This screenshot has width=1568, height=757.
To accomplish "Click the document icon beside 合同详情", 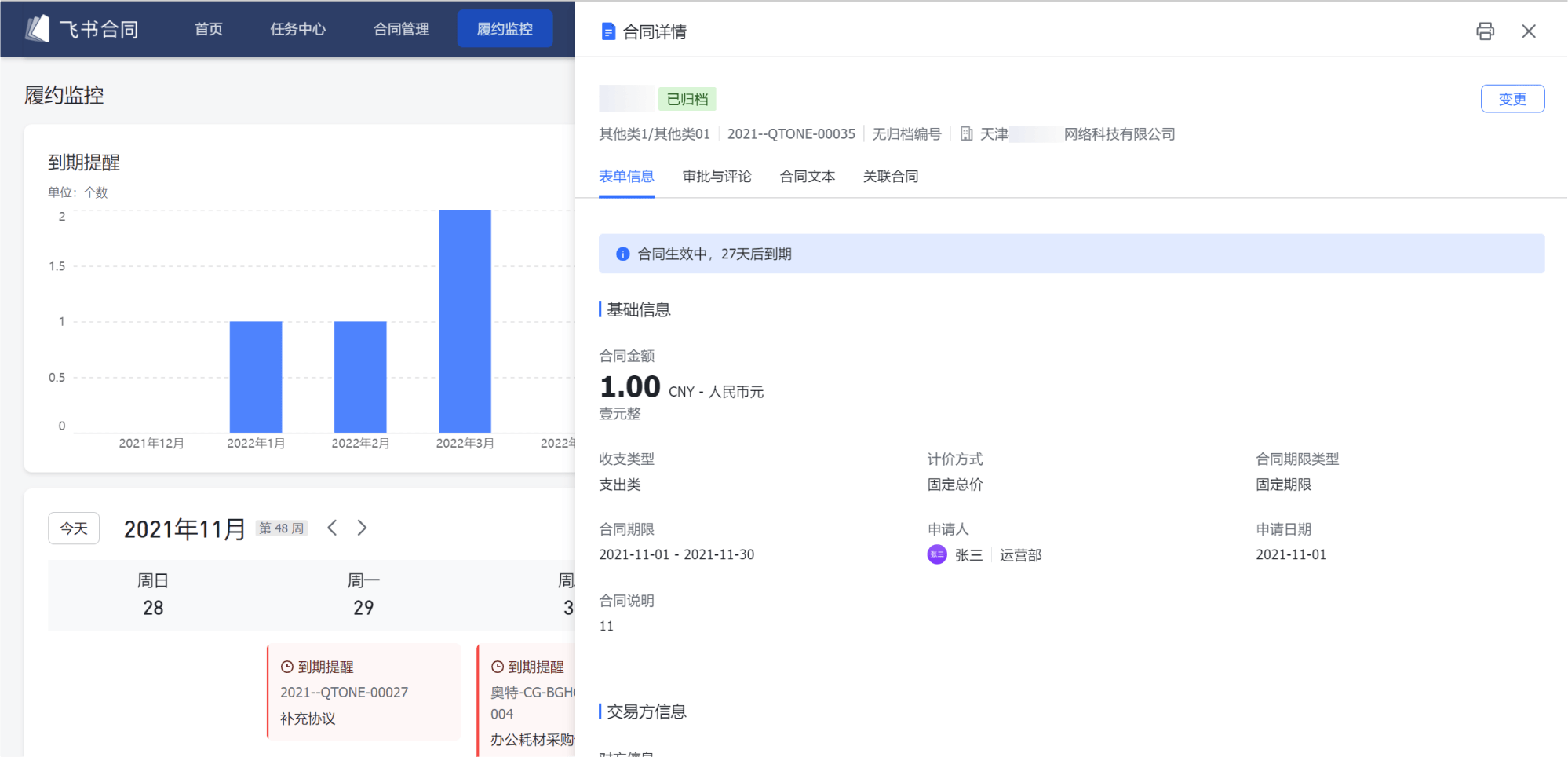I will tap(607, 31).
